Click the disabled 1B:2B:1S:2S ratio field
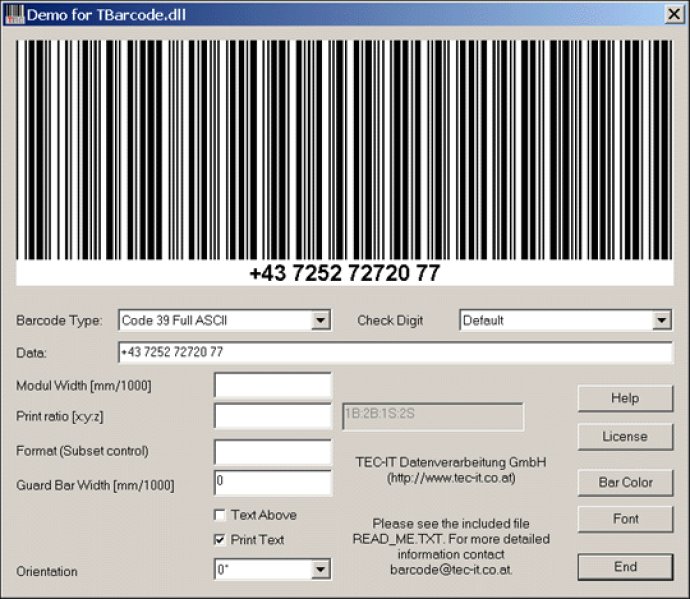The width and height of the screenshot is (690, 599). (x=433, y=416)
